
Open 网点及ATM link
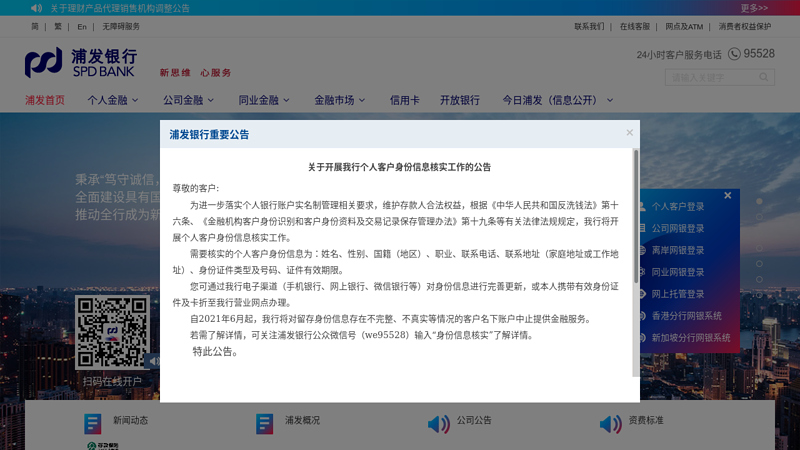684,27
